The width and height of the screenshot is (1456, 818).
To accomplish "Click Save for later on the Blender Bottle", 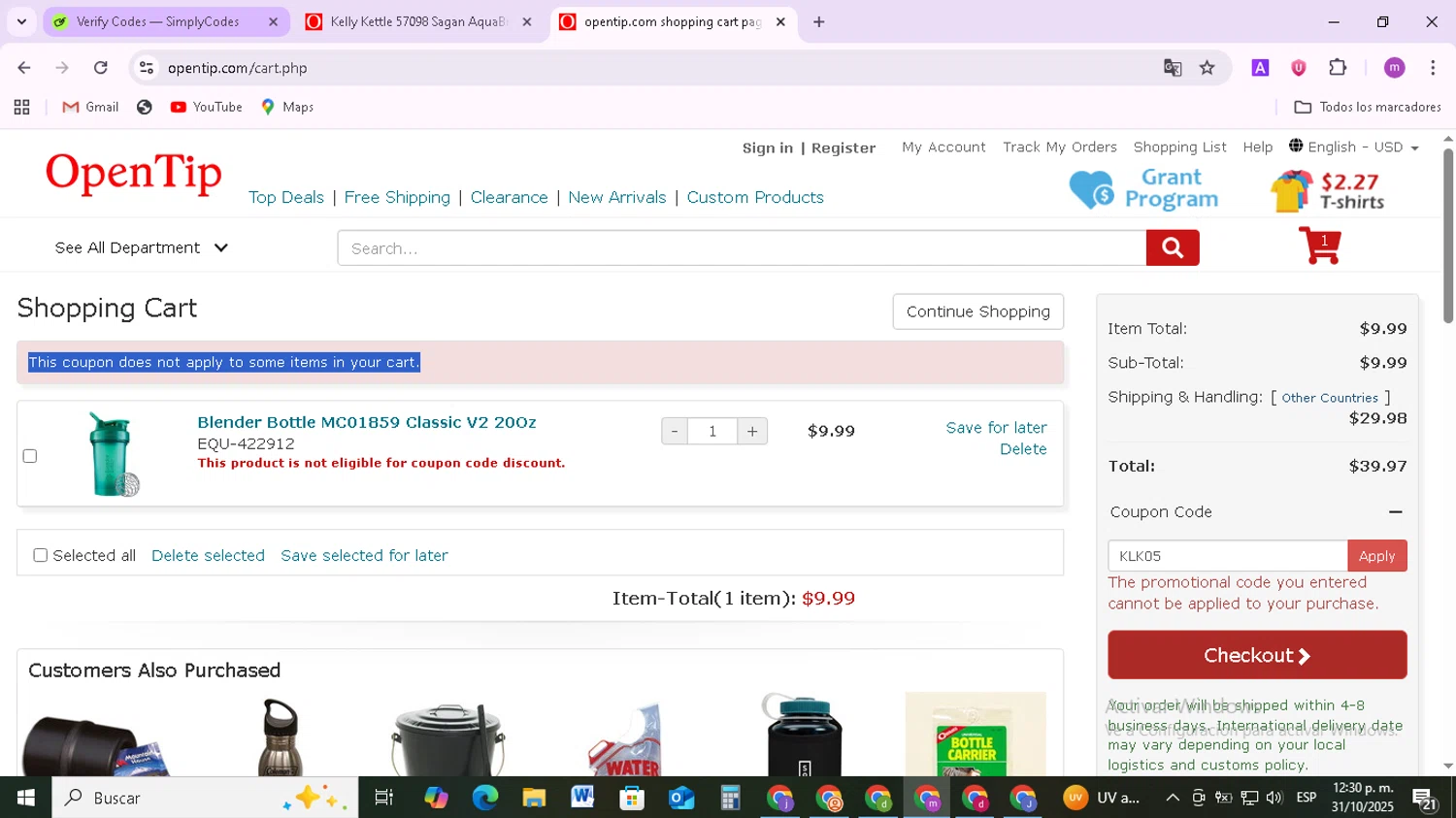I will coord(996,427).
